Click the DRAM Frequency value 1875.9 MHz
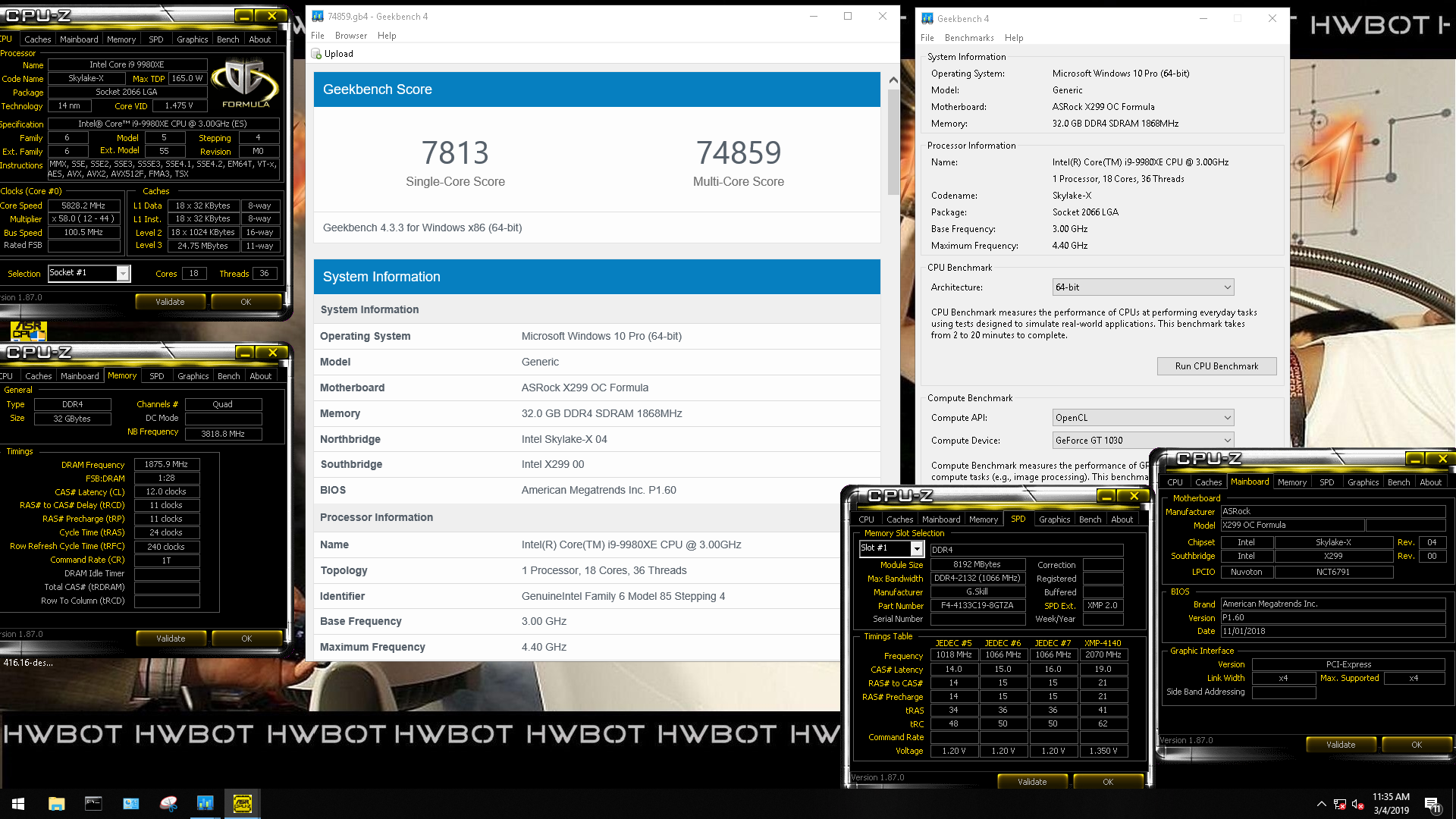 166,464
